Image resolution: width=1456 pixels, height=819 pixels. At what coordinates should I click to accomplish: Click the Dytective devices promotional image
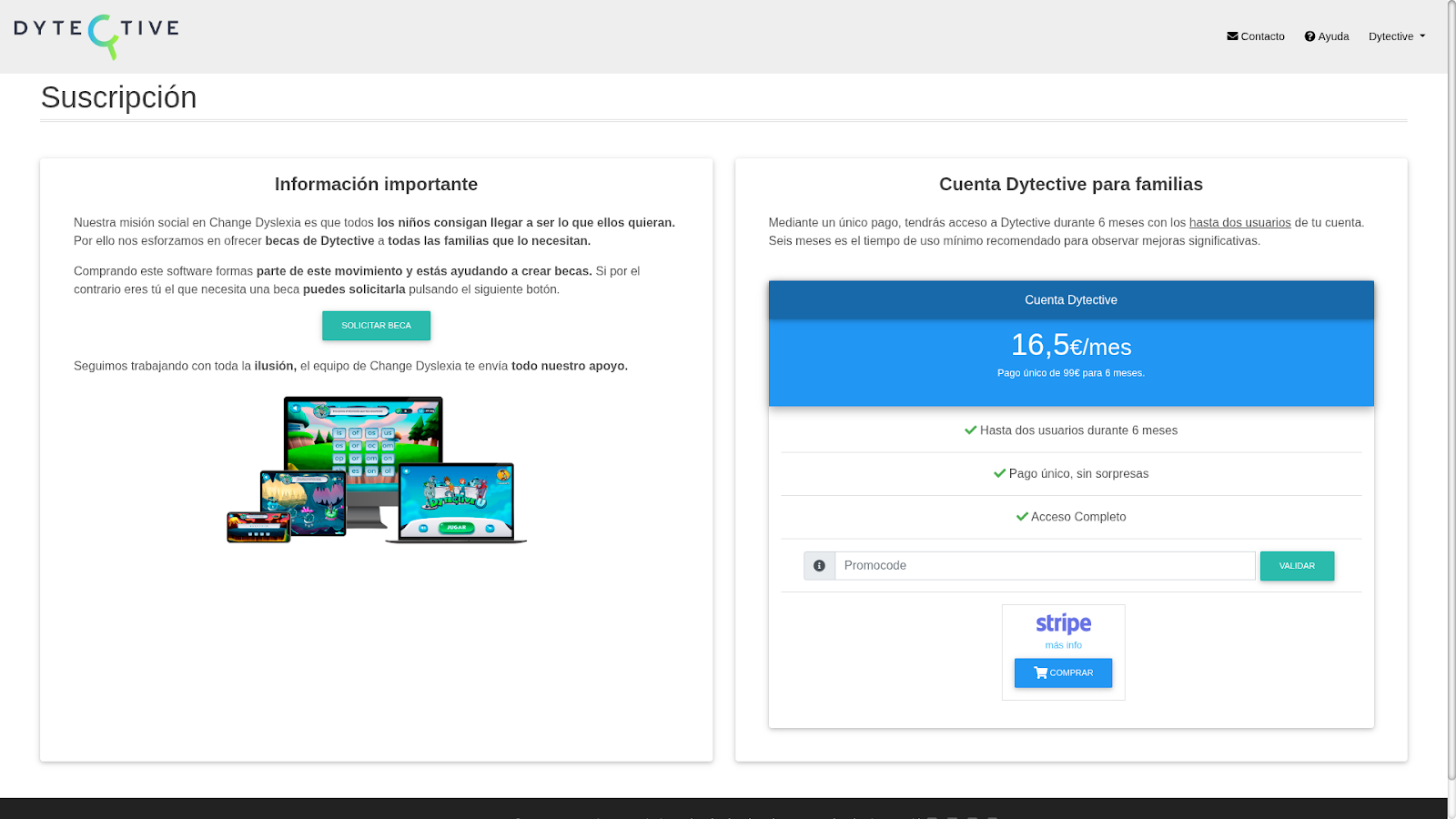point(377,470)
